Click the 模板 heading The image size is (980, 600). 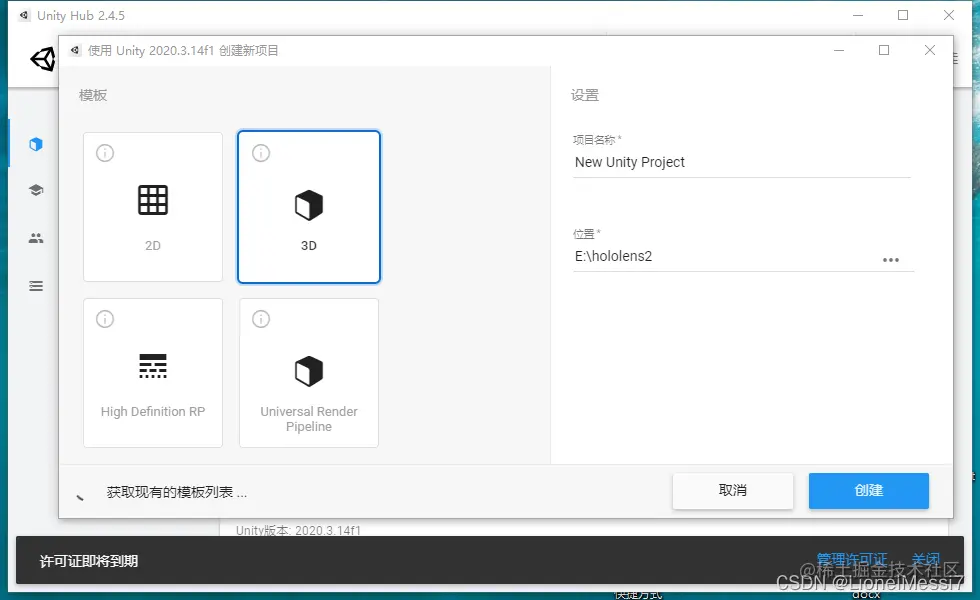(x=93, y=95)
